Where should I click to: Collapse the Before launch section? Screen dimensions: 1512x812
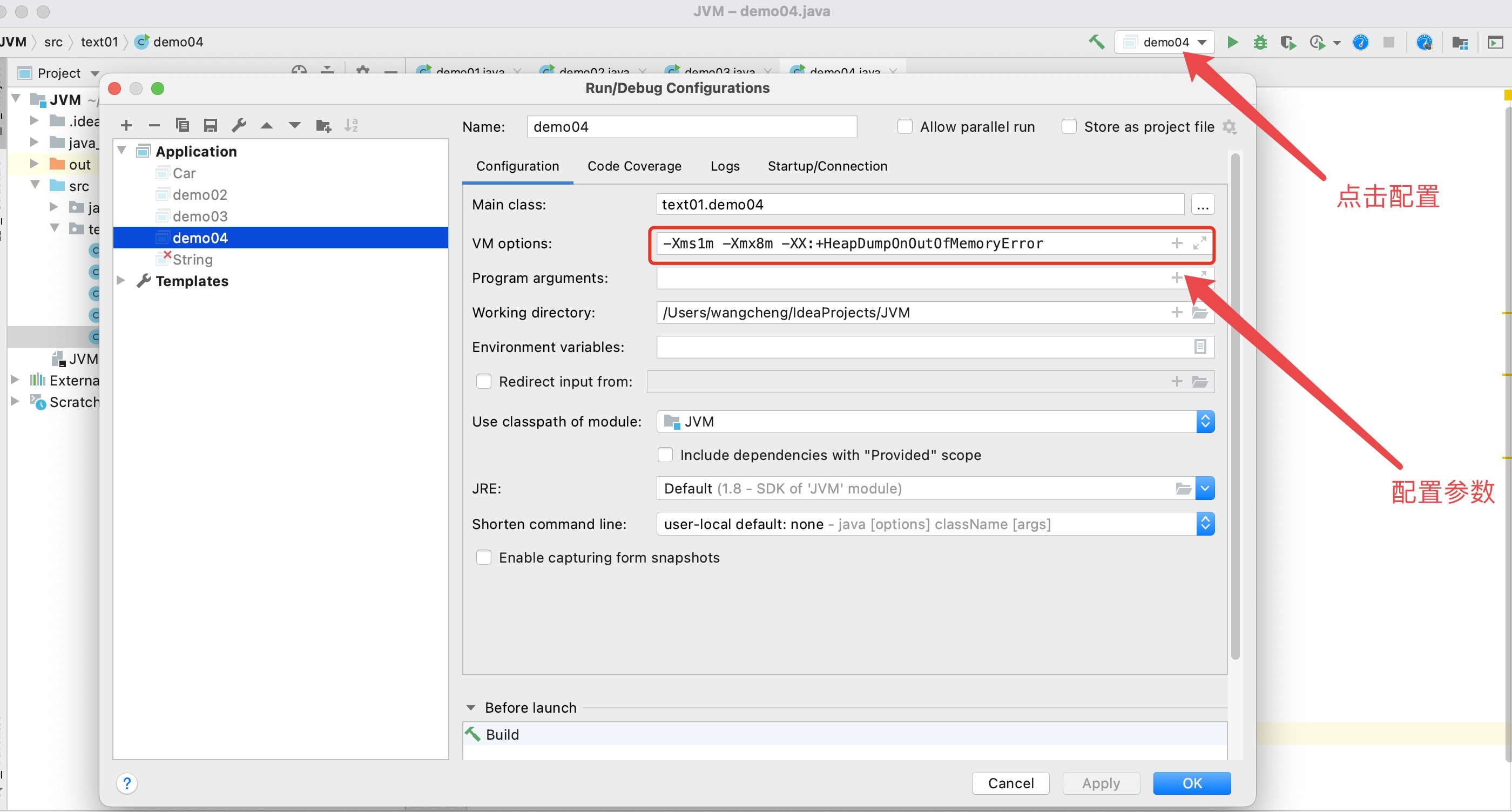click(471, 708)
